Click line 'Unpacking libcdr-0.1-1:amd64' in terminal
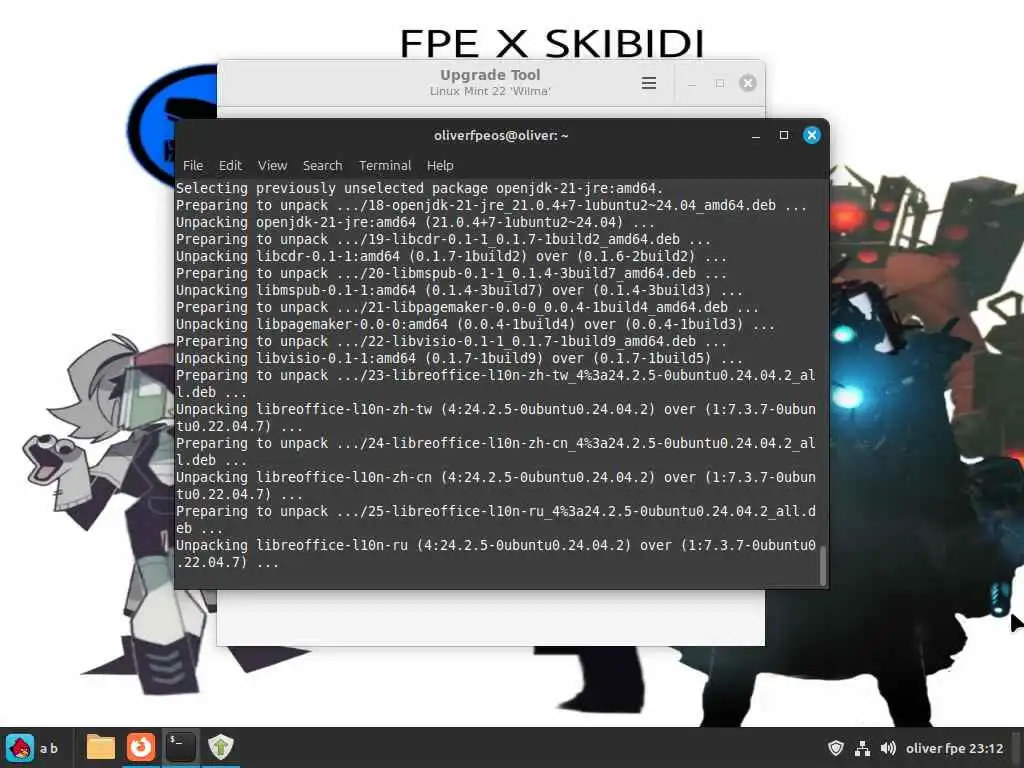 [x=451, y=256]
